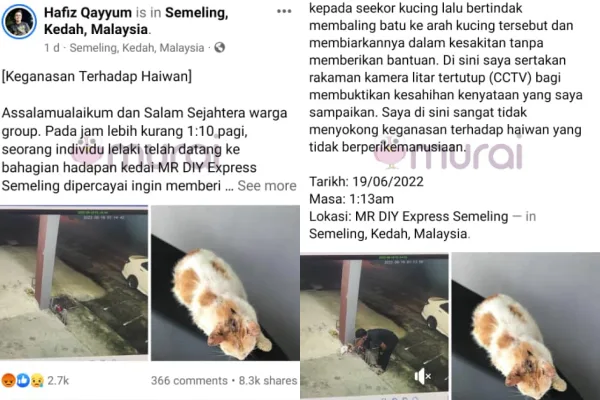View the 366 comments

tap(189, 380)
